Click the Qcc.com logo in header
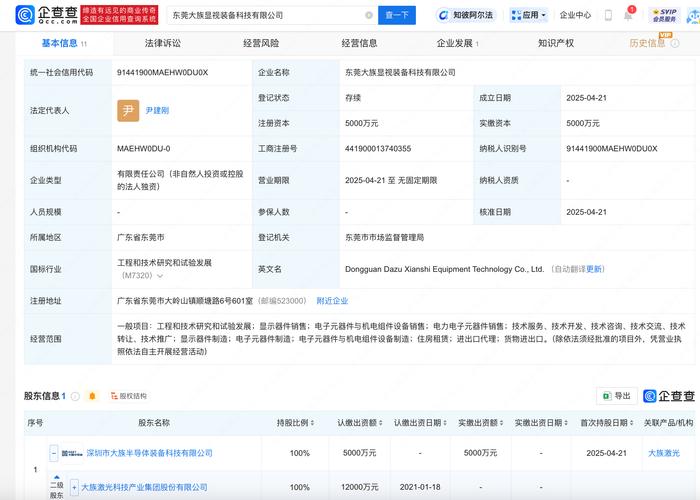 tap(47, 15)
